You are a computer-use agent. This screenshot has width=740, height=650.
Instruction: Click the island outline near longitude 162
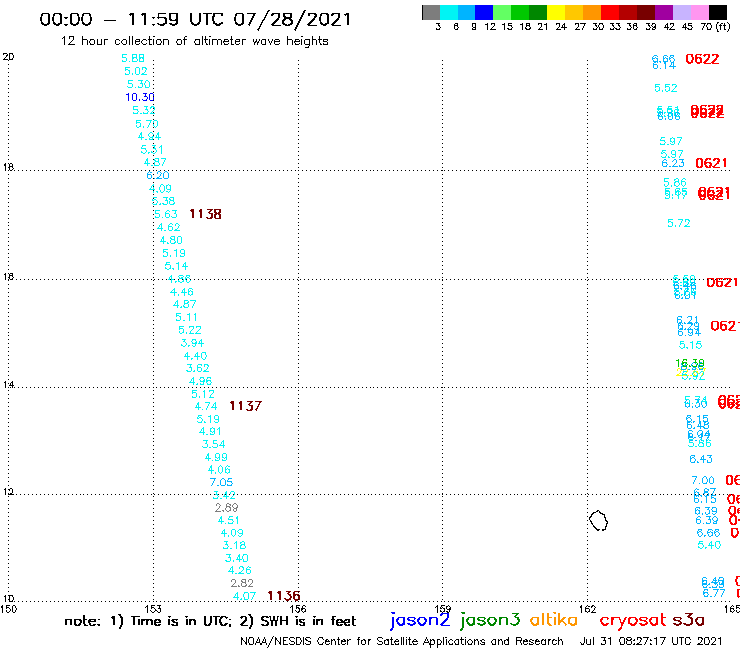coord(598,521)
